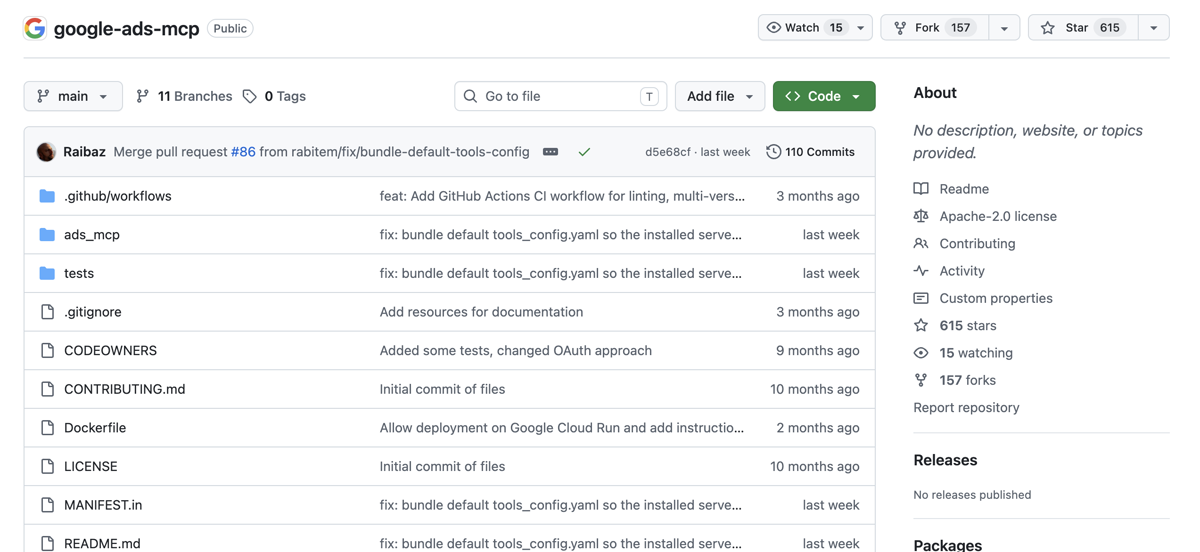The image size is (1200, 552).
Task: Star the repository
Action: (x=1083, y=28)
